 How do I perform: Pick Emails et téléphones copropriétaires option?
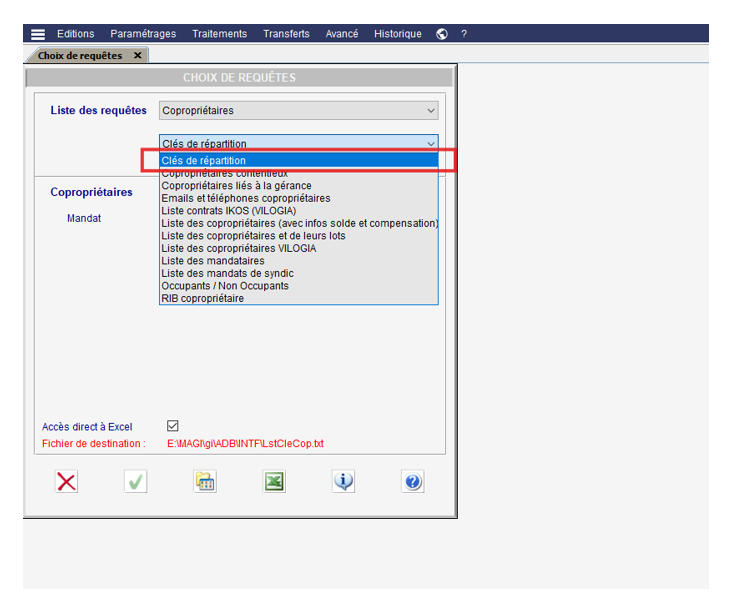[246, 198]
